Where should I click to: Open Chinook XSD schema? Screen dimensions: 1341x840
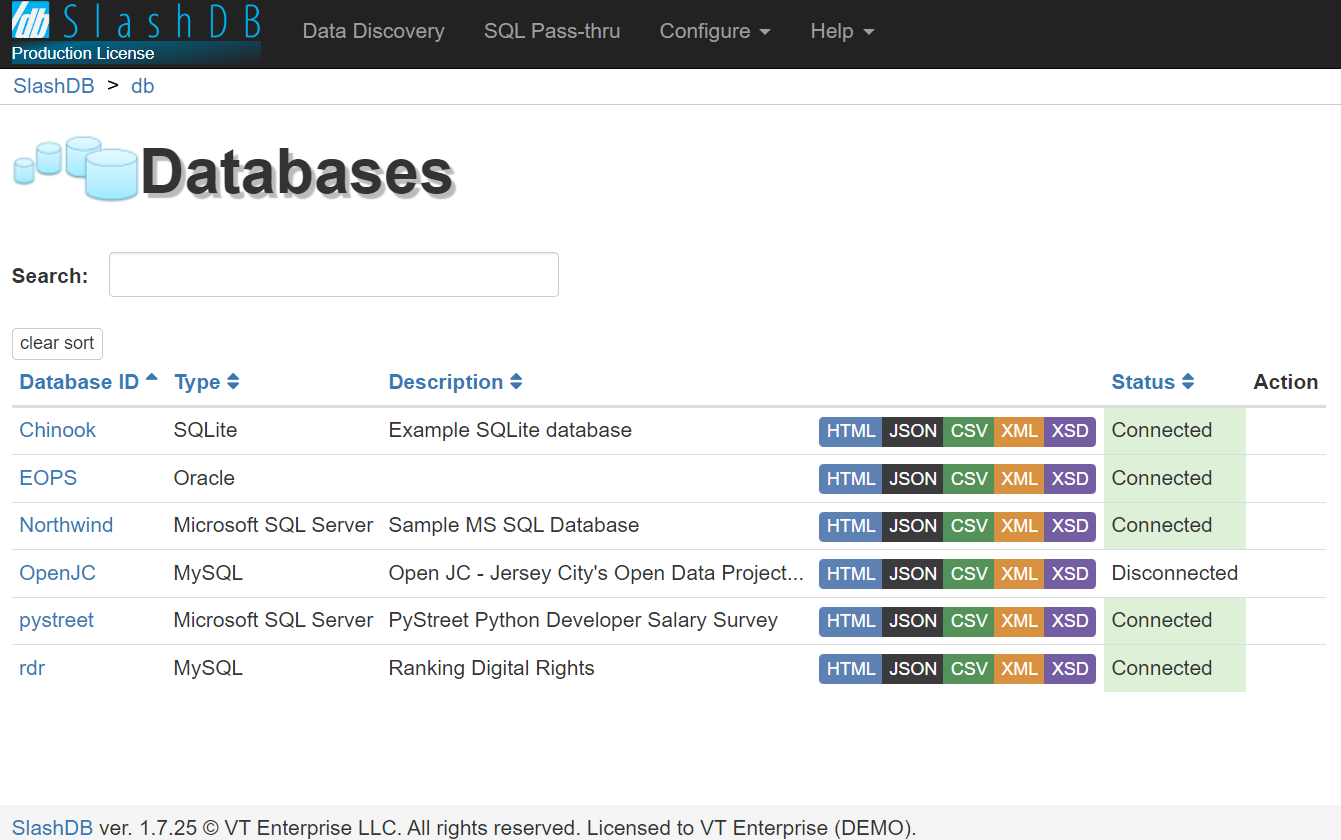coord(1070,431)
